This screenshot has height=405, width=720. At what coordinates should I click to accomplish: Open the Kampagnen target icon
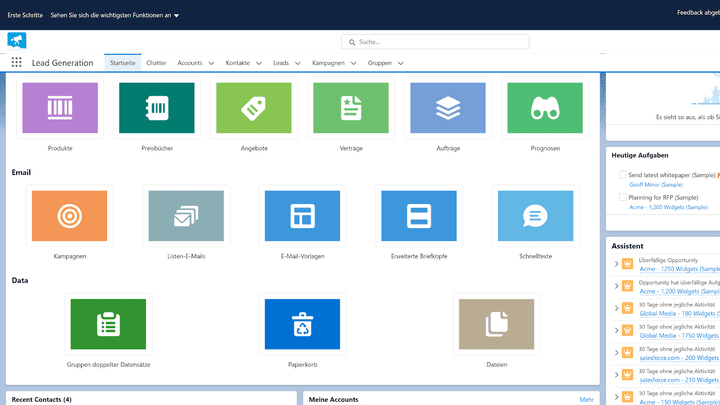click(69, 215)
